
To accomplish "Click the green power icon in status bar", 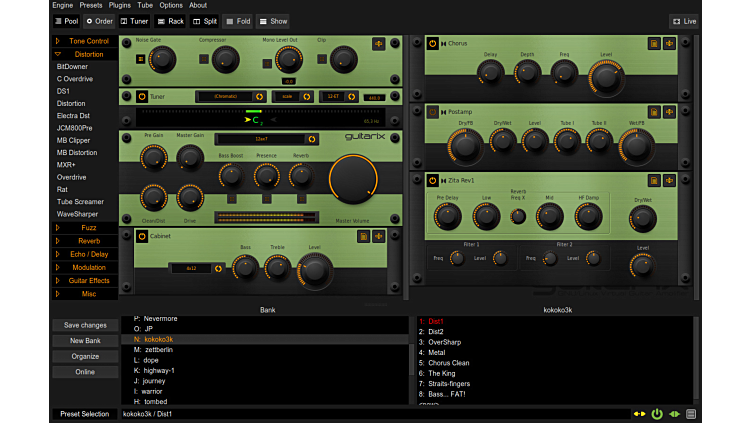I will click(x=657, y=413).
